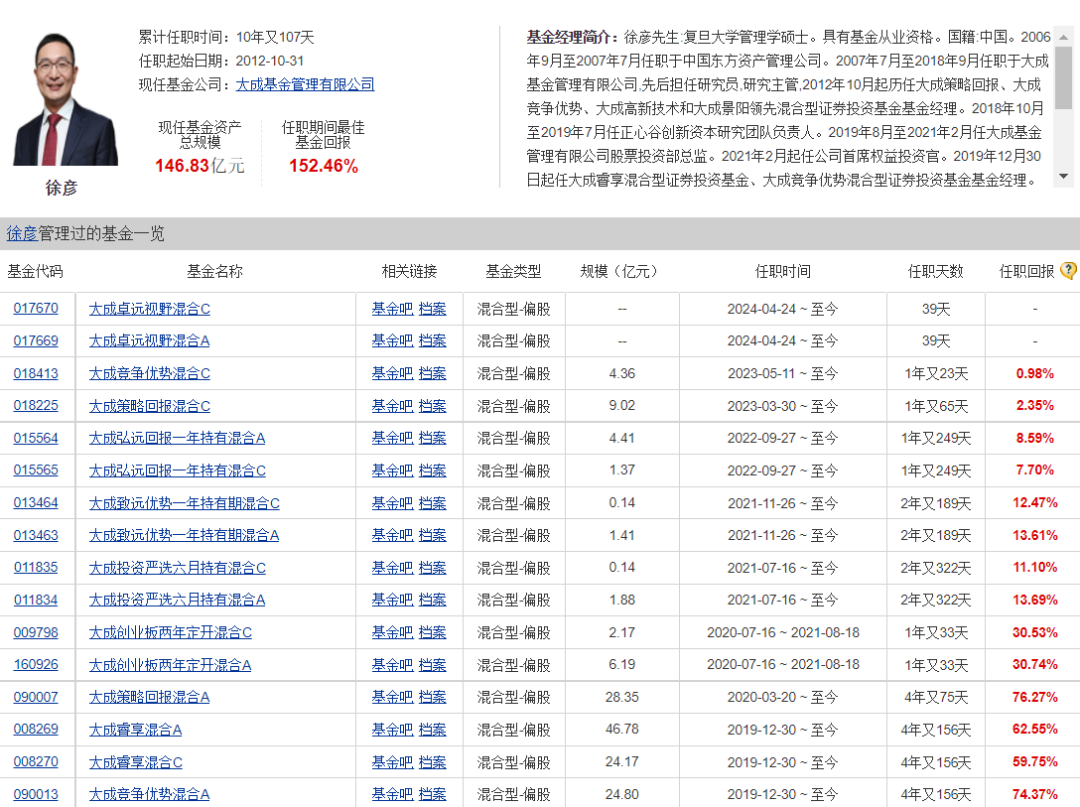Image resolution: width=1080 pixels, height=807 pixels.
Task: Open 档案 for 大成创业板两年定开混合A
Action: click(432, 665)
